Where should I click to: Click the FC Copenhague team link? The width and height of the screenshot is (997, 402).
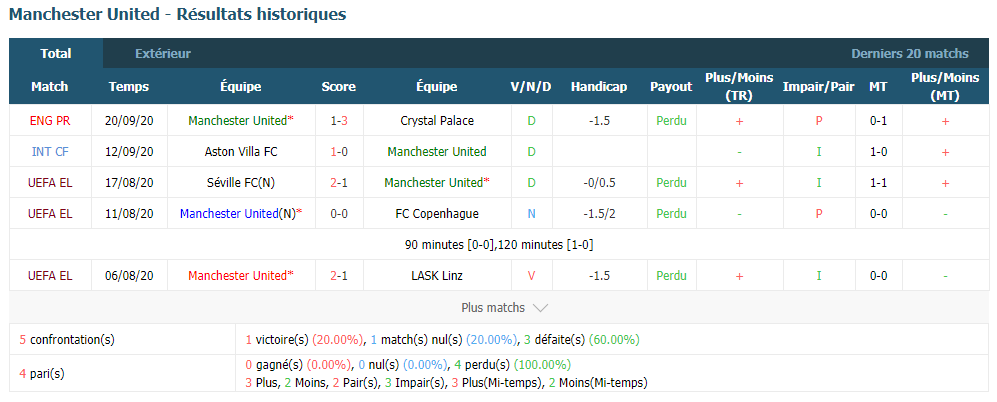[x=436, y=214]
